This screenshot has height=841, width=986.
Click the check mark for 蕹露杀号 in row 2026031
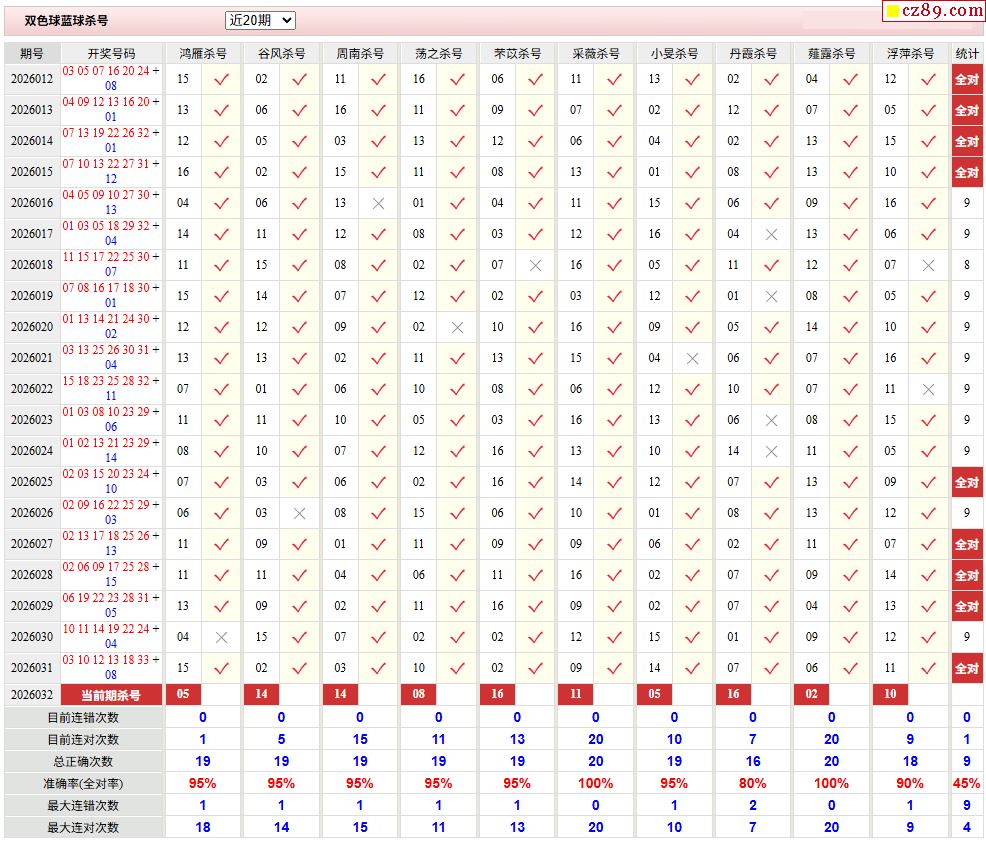coord(849,668)
